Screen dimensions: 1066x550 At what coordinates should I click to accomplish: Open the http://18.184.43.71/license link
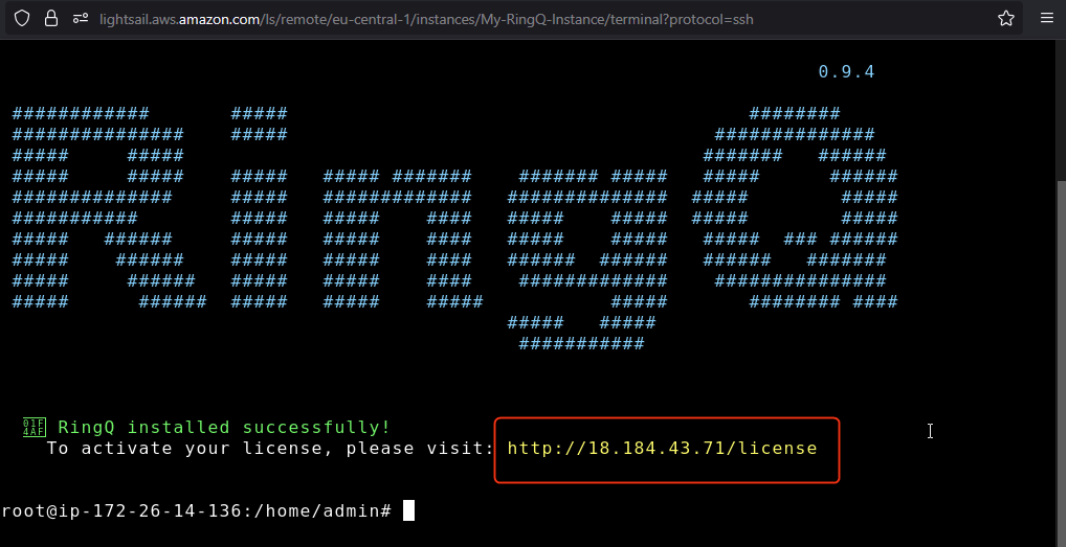[x=662, y=448]
